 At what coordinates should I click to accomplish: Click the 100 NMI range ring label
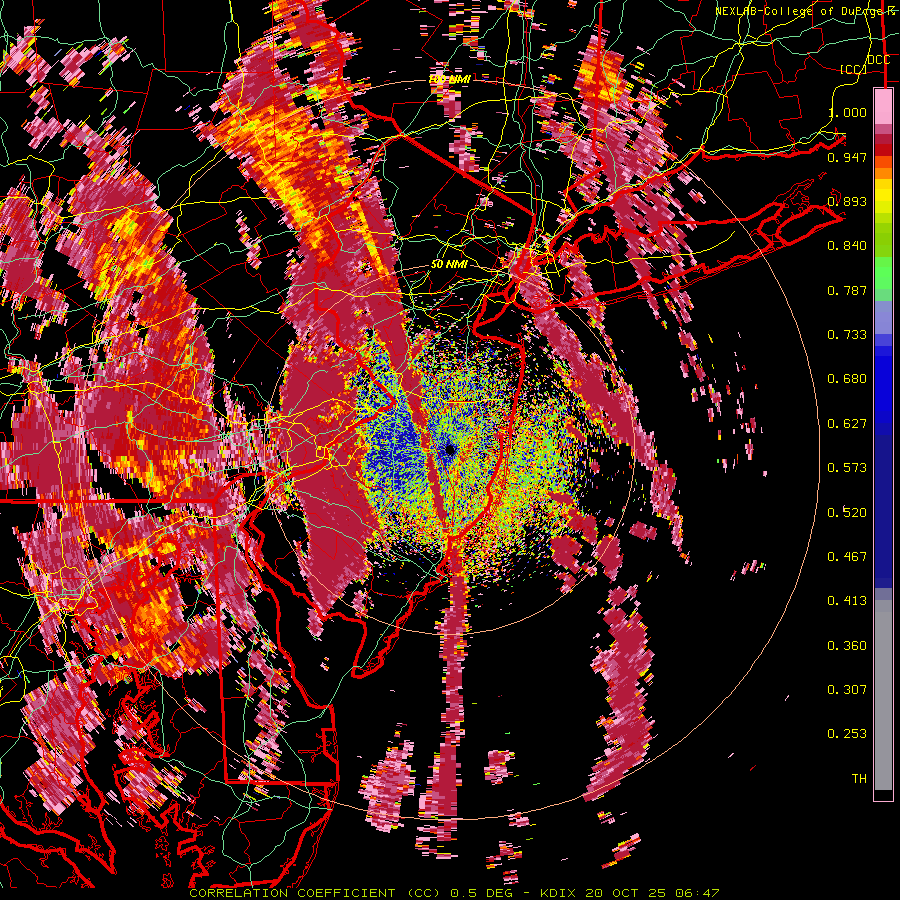(449, 79)
